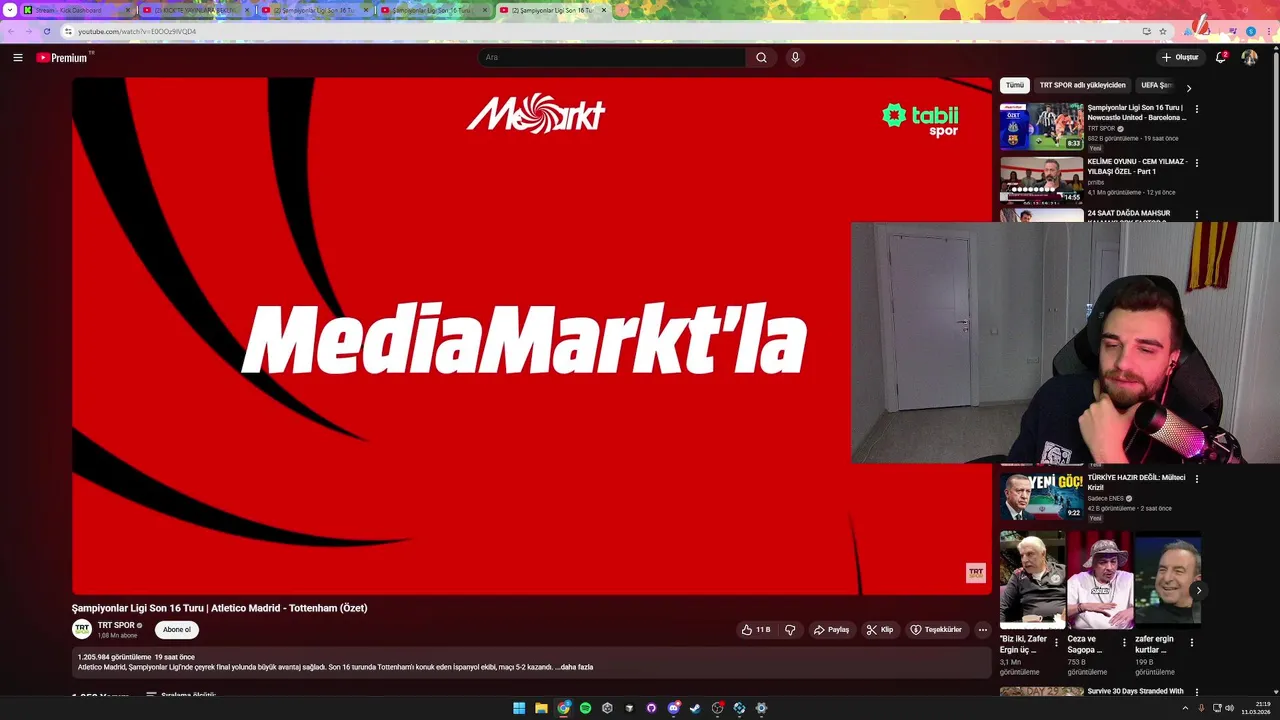The width and height of the screenshot is (1280, 720).
Task: Open GitHub Desktop from taskbar
Action: [651, 708]
